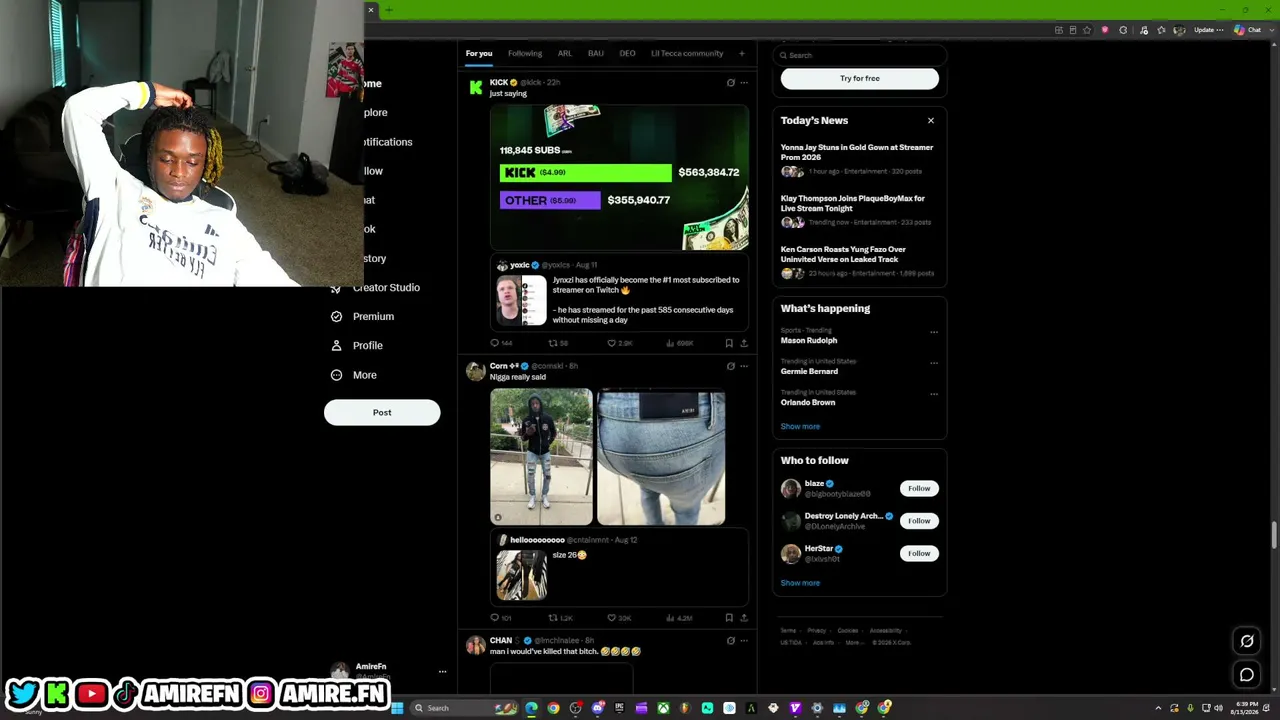The image size is (1280, 720).
Task: Open Xbox app from taskbar
Action: click(663, 708)
